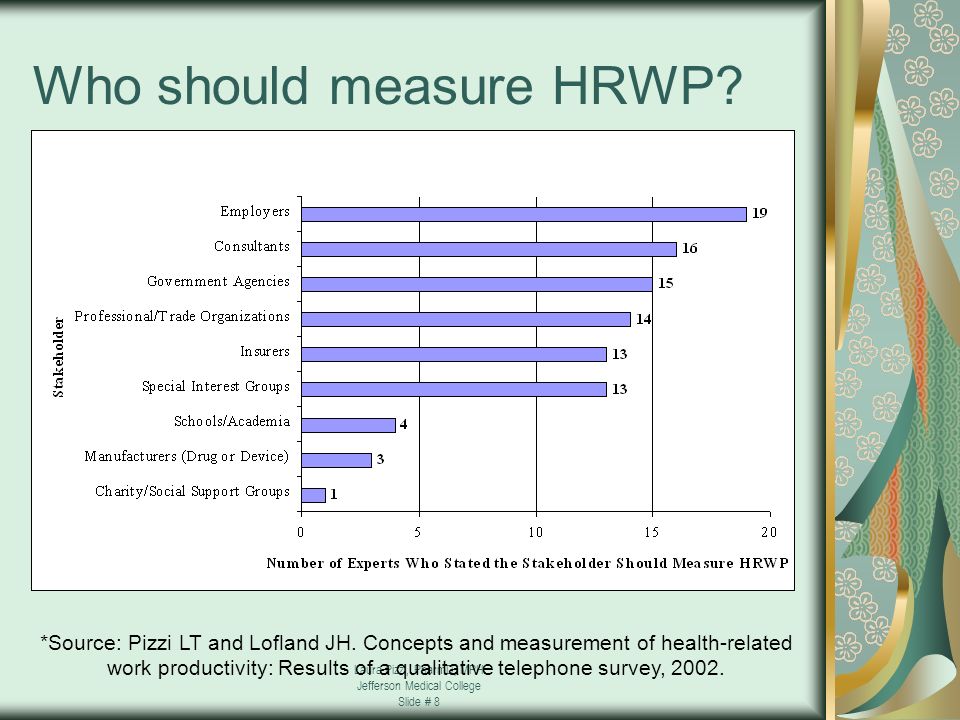The image size is (960, 720).
Task: Click x-axis tick label '10'
Action: pos(536,532)
